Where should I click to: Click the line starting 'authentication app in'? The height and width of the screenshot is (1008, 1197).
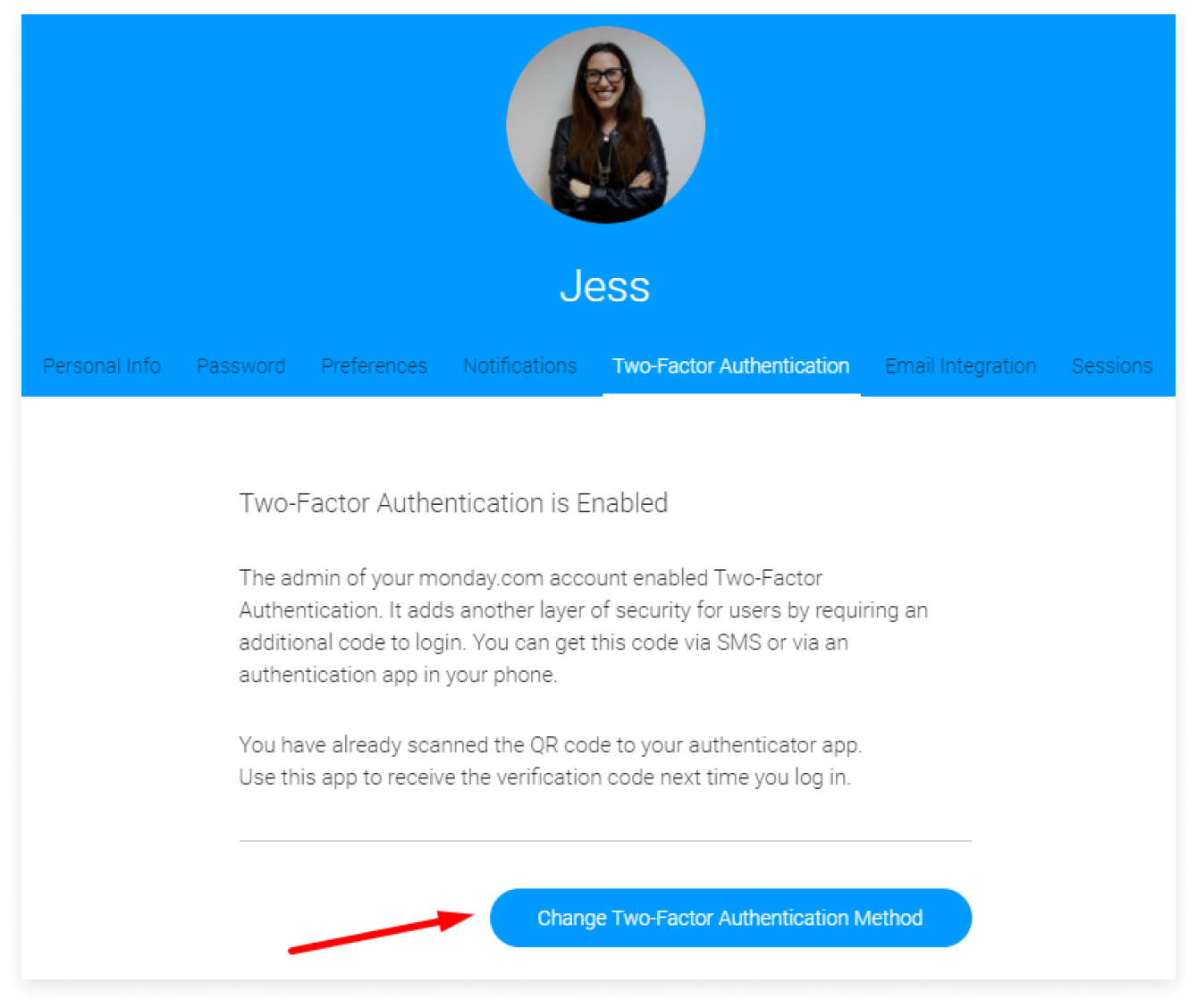click(x=398, y=675)
